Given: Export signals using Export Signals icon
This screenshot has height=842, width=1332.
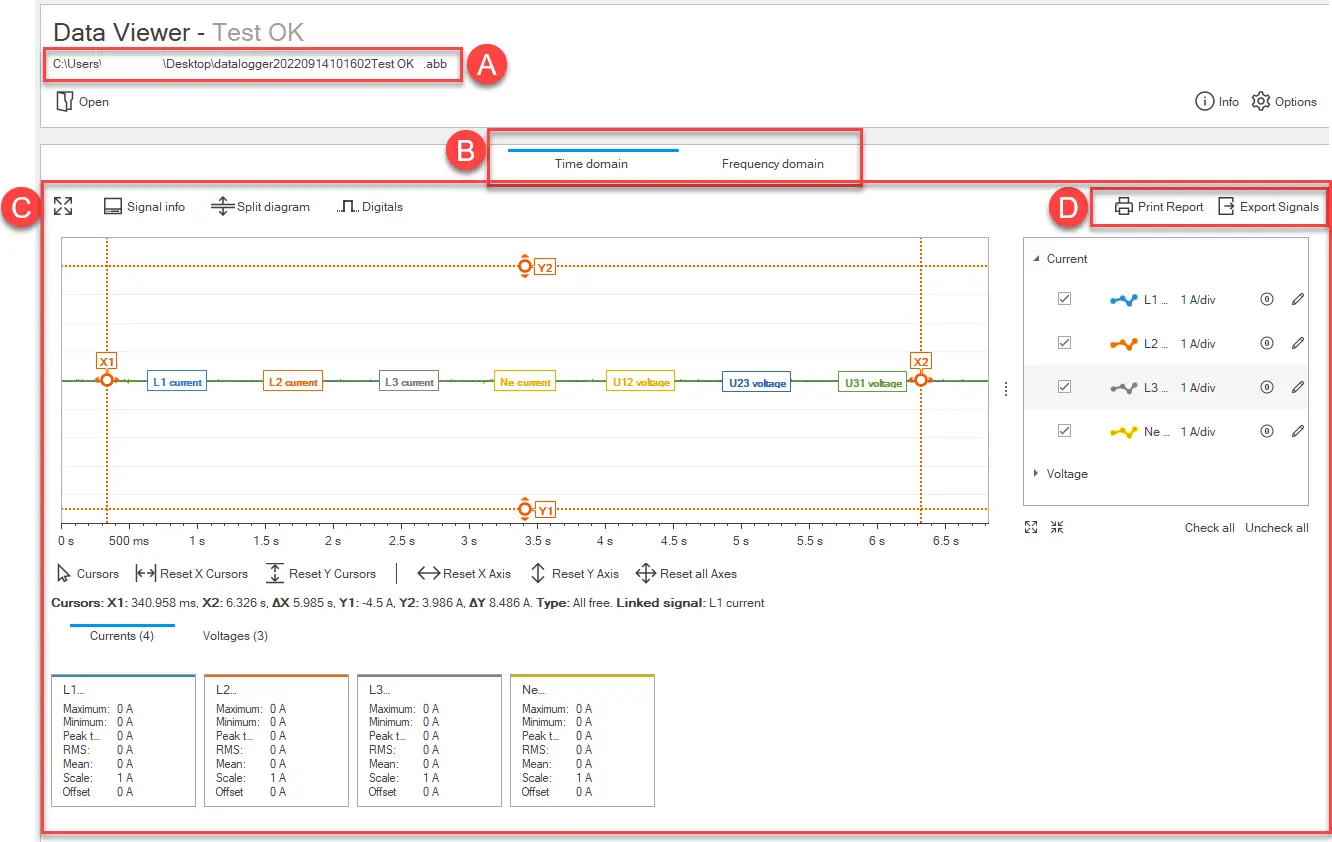Looking at the screenshot, I should (1226, 207).
